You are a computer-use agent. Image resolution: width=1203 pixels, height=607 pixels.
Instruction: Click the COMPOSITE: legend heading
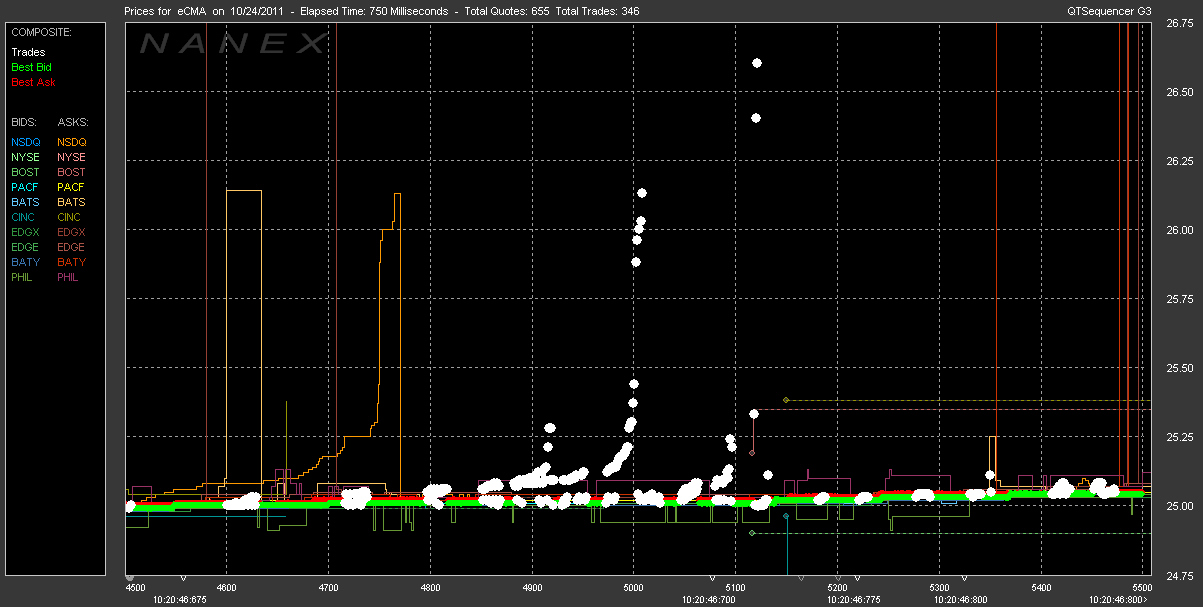[x=41, y=32]
